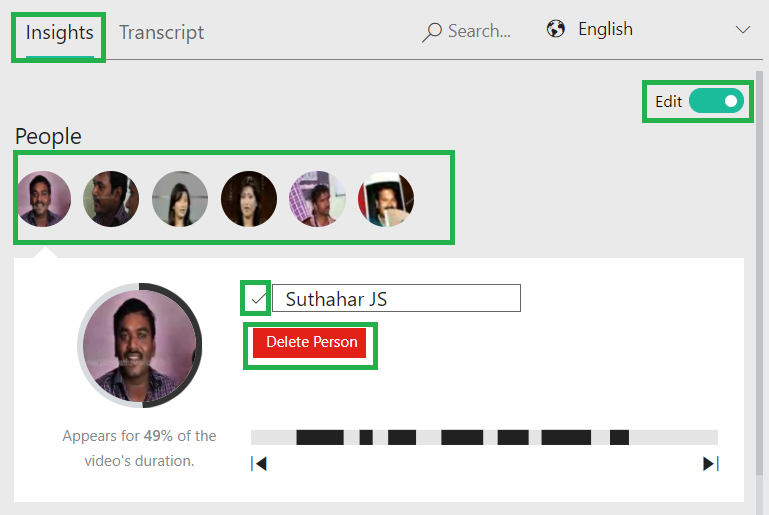
Task: Select third person thumbnail, woman on grey
Action: [180, 199]
